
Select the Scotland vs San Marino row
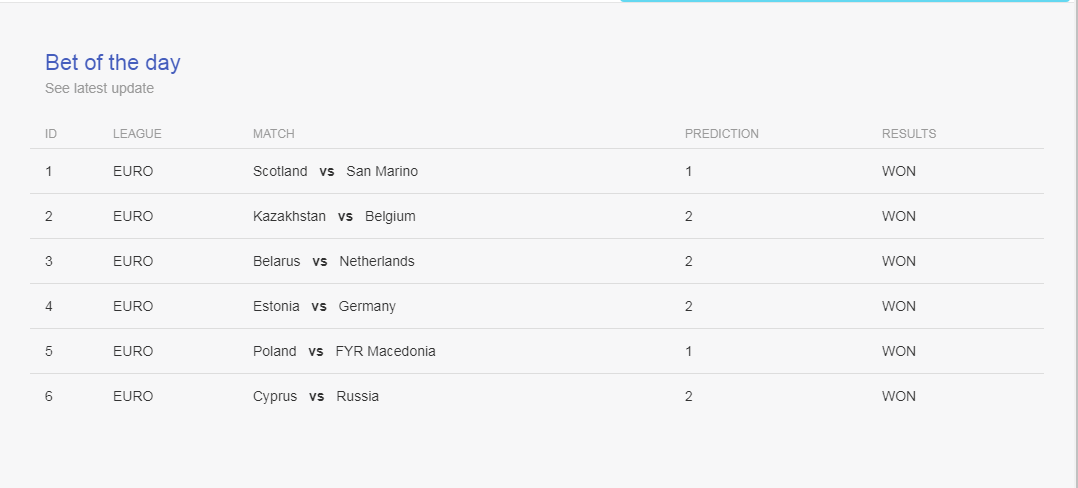[537, 171]
